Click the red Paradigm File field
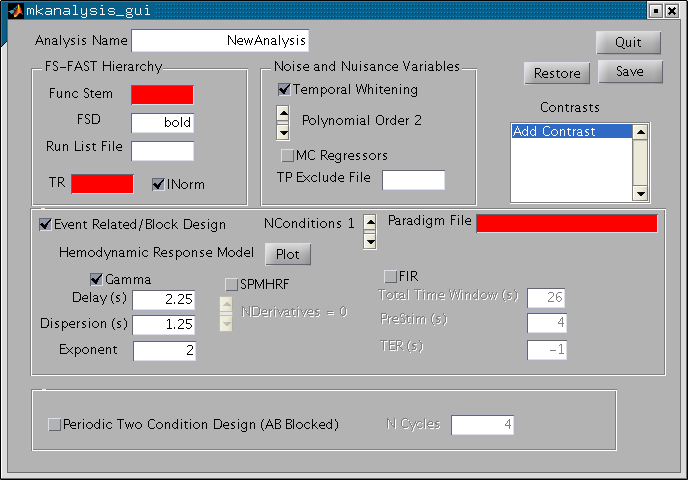The height and width of the screenshot is (480, 688). pyautogui.click(x=566, y=223)
